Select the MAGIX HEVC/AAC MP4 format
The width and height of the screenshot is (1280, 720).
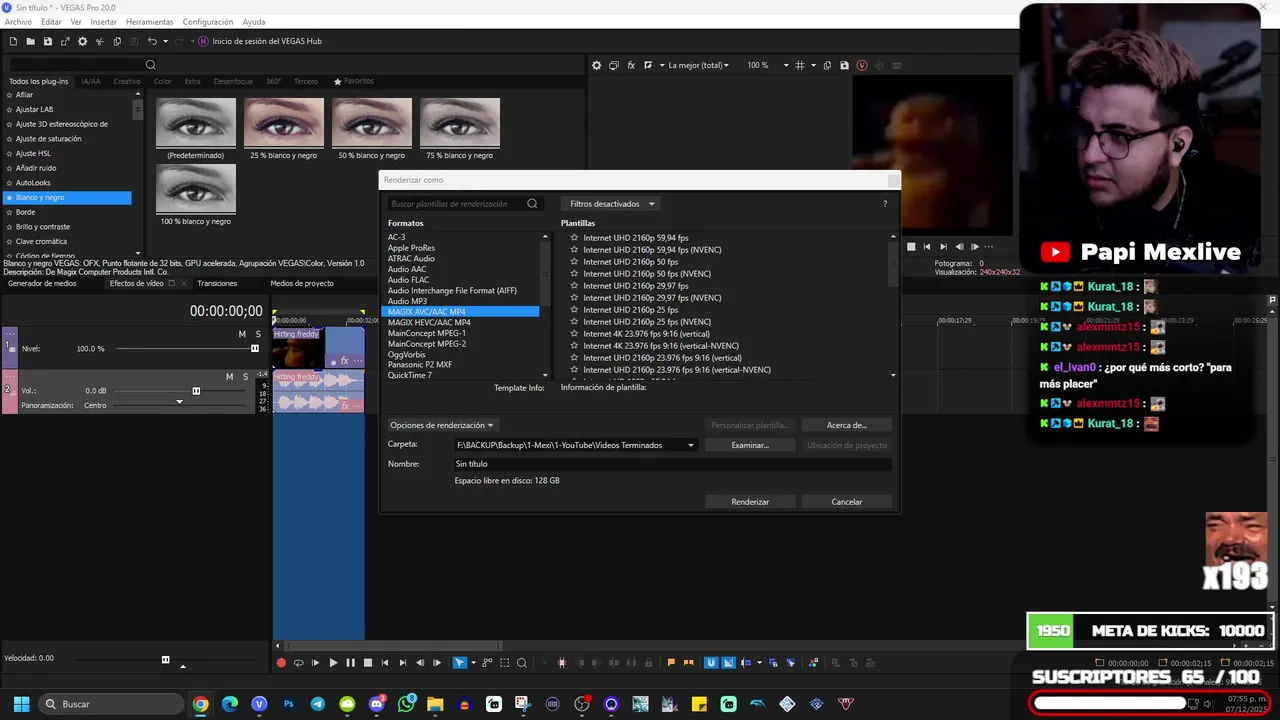pyautogui.click(x=429, y=322)
